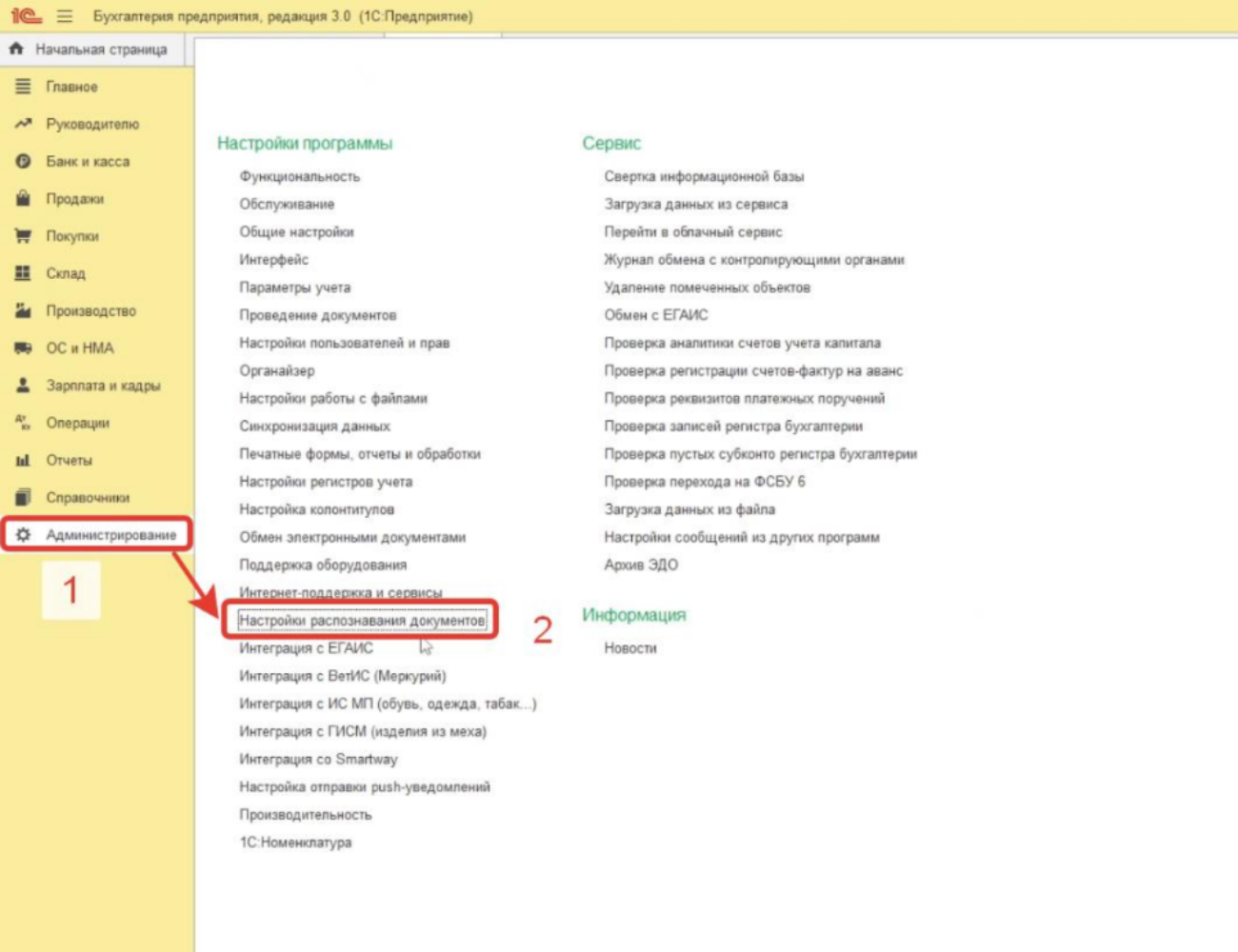Open the Интерфейс settings link
Screen dimensions: 1238x952
coord(273,259)
